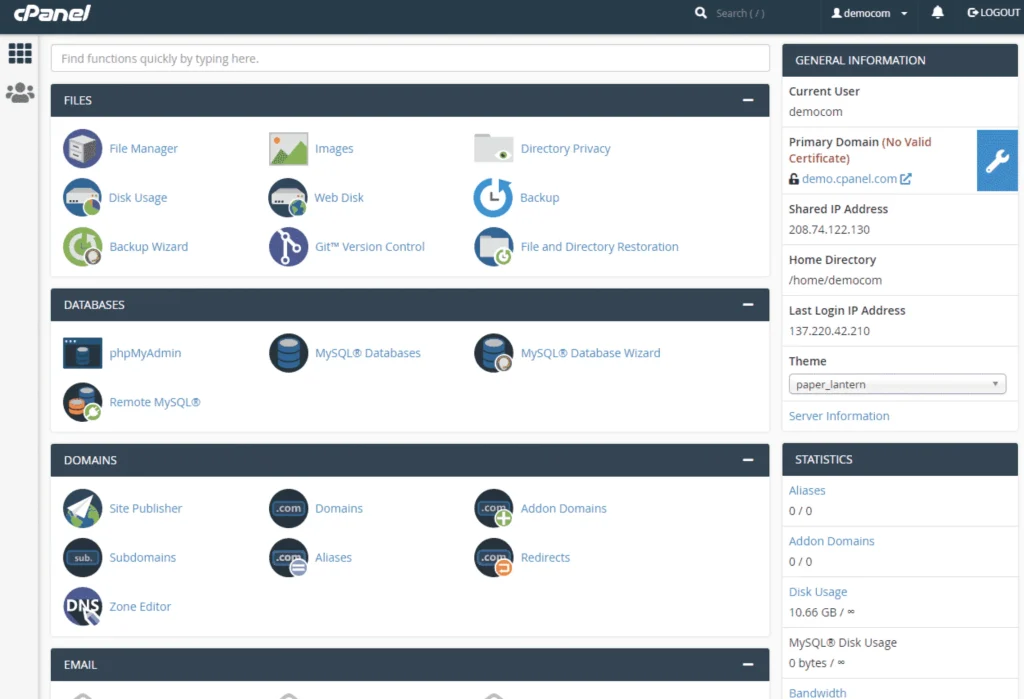1024x699 pixels.
Task: Click the Aliases statistics link
Action: (807, 490)
